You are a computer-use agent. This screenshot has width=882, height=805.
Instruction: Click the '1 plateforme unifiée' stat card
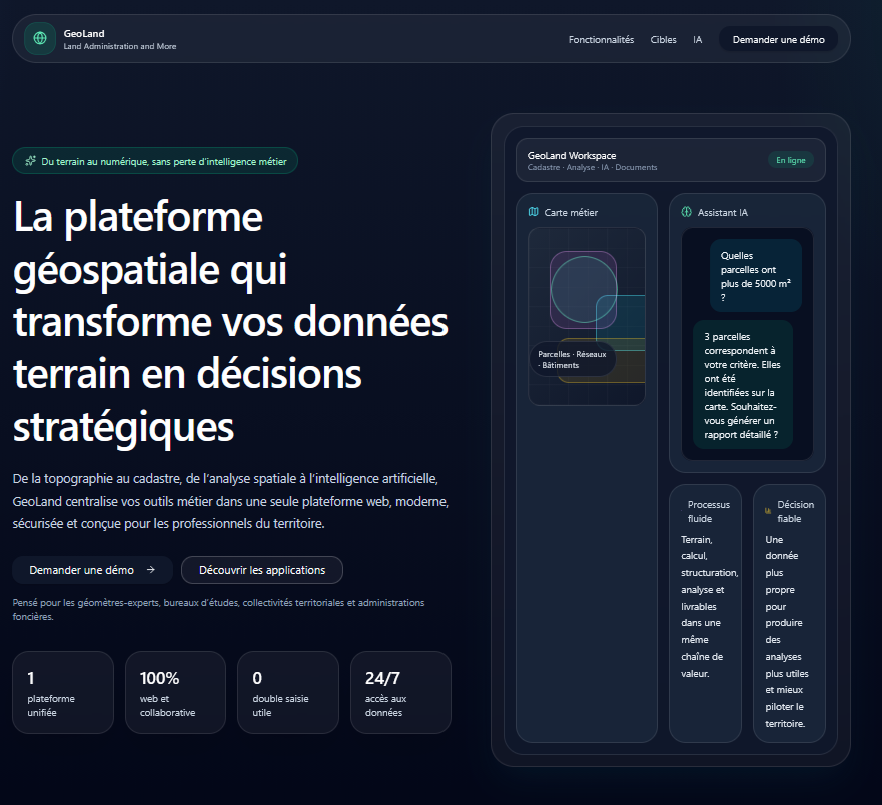(63, 692)
